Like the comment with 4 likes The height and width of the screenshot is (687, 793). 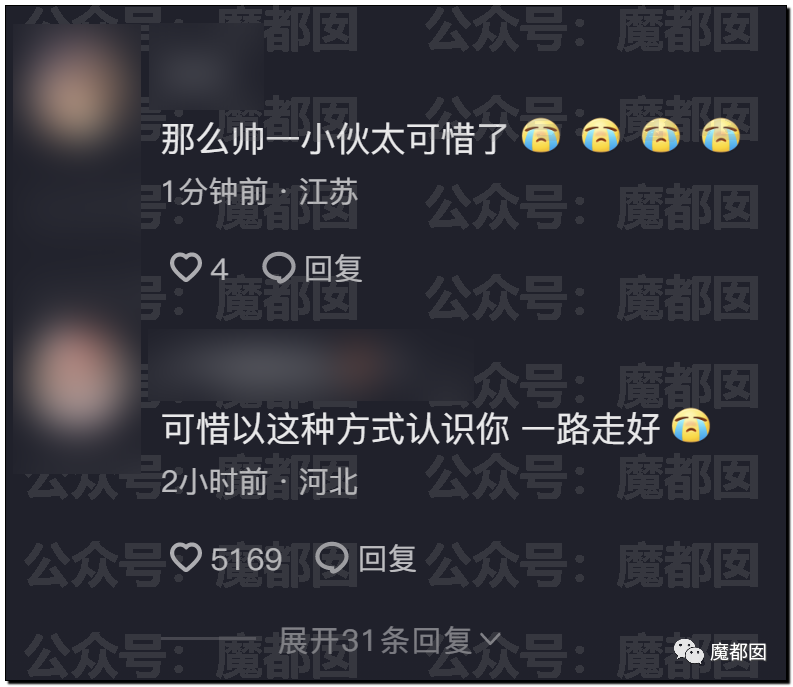[x=186, y=267]
